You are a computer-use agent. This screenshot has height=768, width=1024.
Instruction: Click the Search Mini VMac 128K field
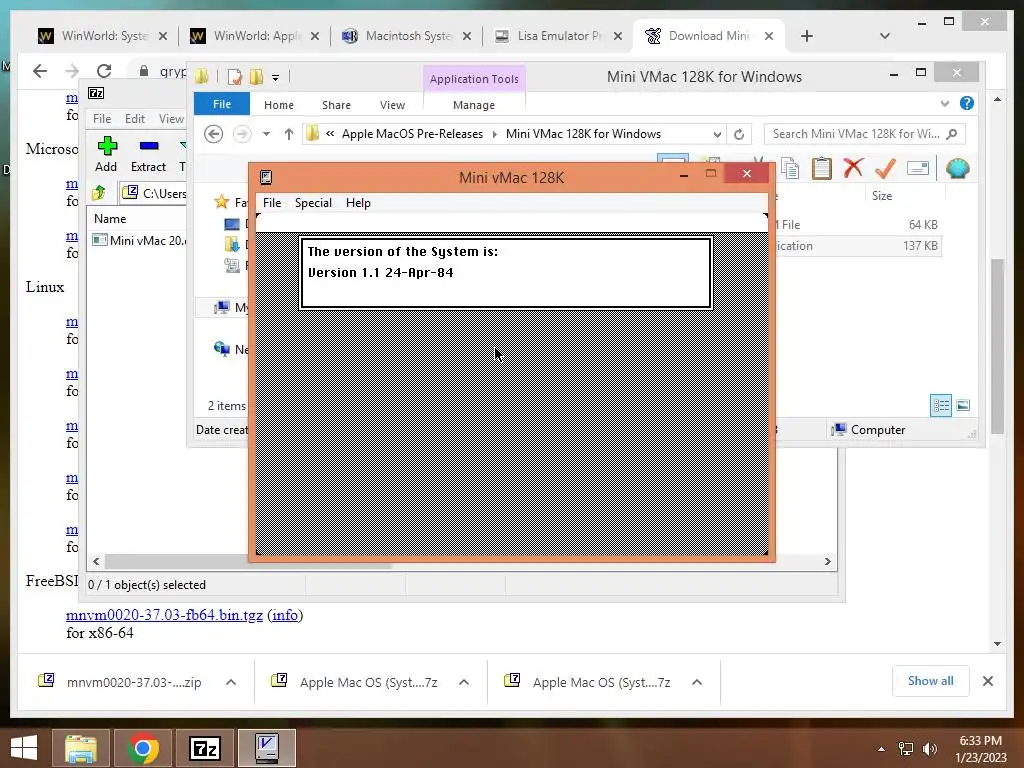pos(864,134)
